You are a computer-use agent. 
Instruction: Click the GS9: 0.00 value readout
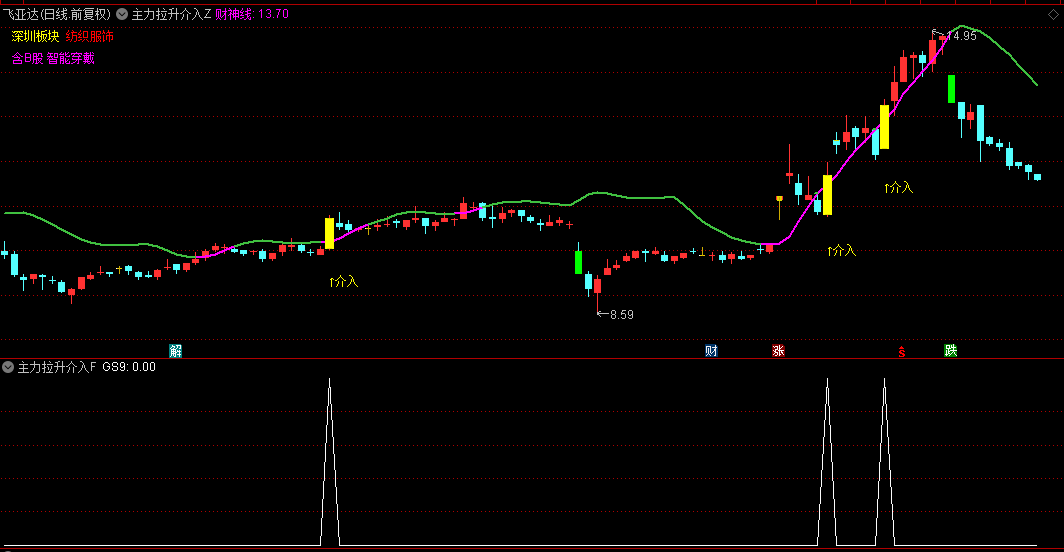click(129, 367)
